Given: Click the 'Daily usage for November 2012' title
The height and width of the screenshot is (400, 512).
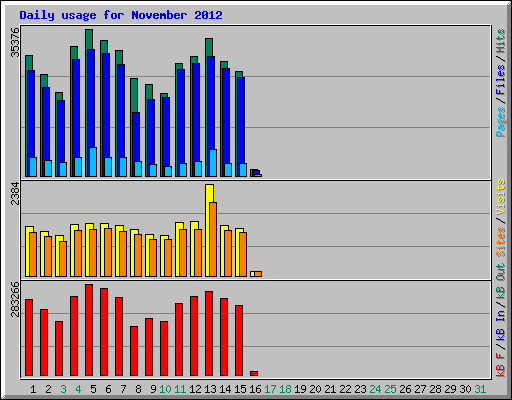Looking at the screenshot, I should 121,15.
